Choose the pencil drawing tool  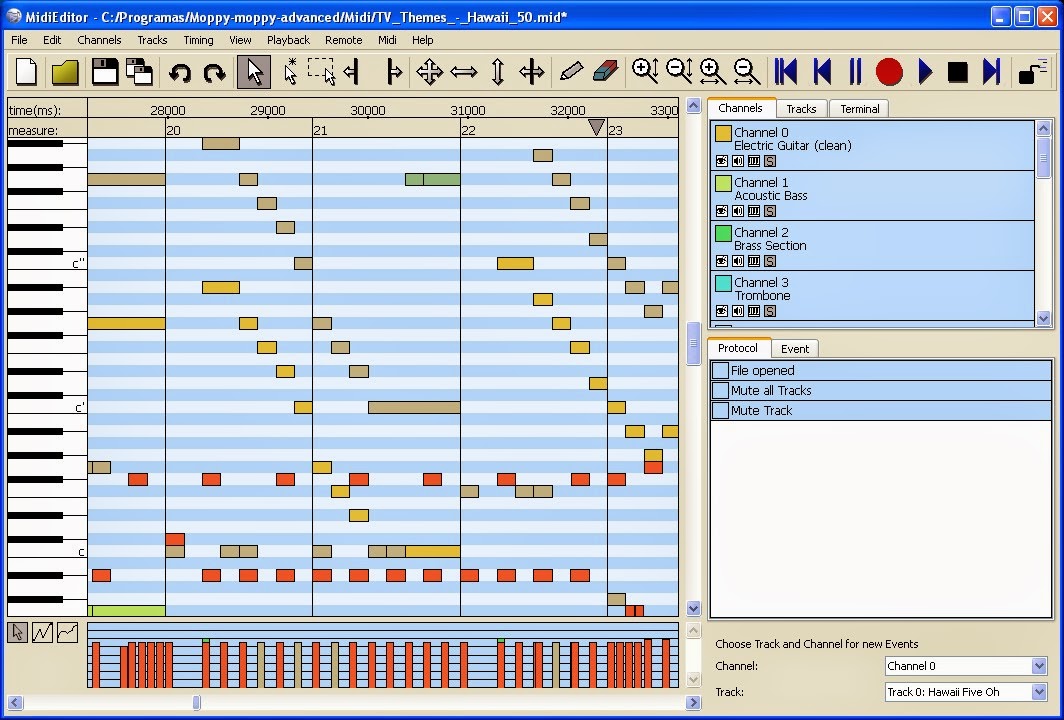[x=572, y=71]
